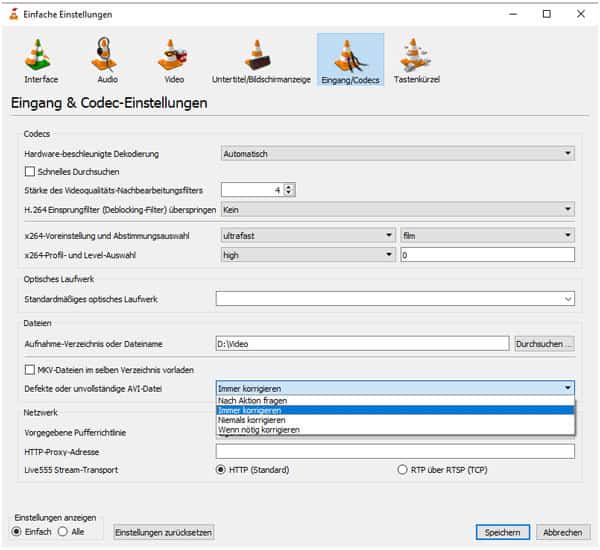Screen dimensions: 600x550
Task: Select RTP über RTSP (TCP) transport
Action: (402, 470)
